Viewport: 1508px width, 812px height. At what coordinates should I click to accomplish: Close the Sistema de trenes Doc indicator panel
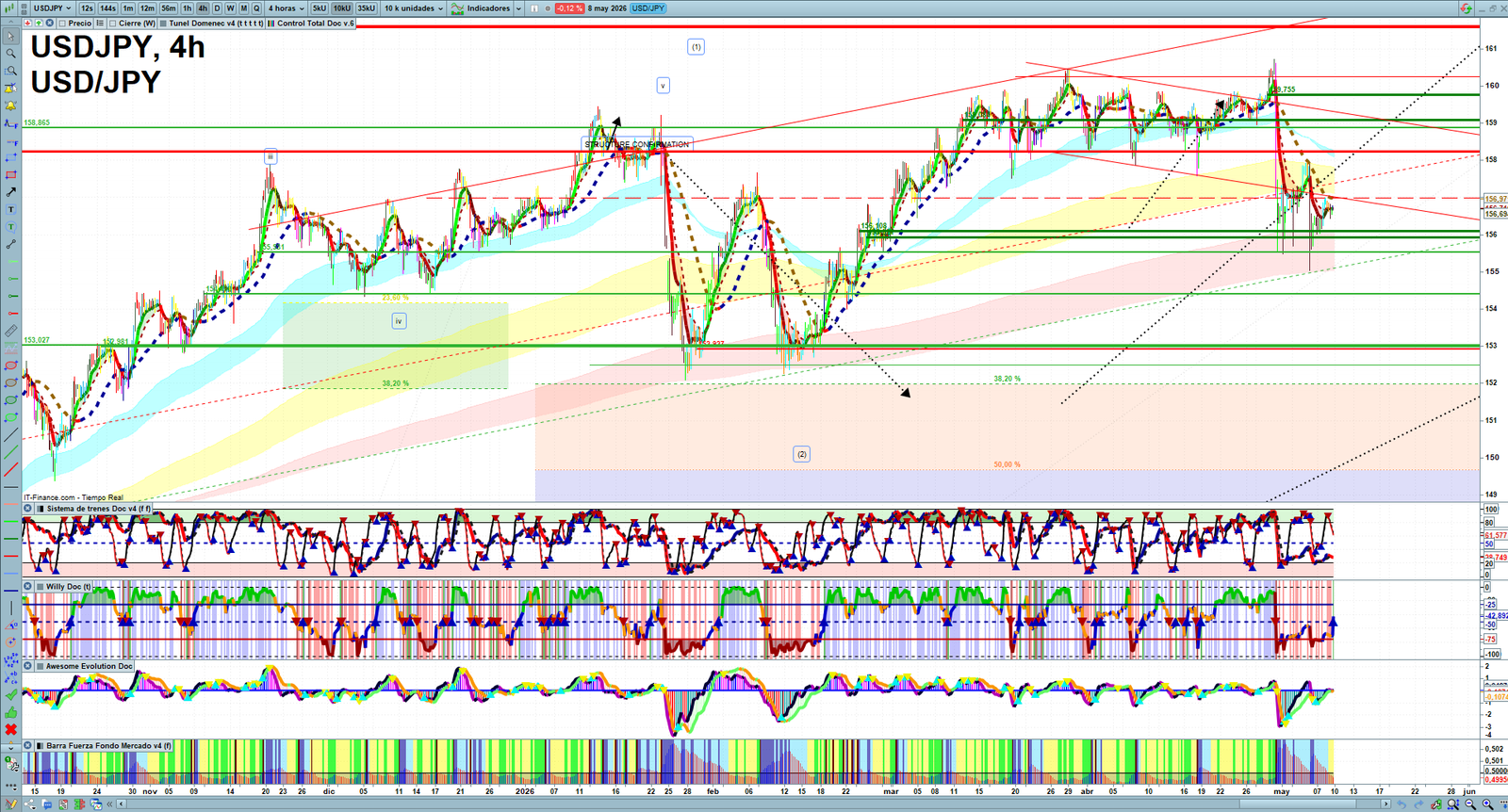point(27,509)
